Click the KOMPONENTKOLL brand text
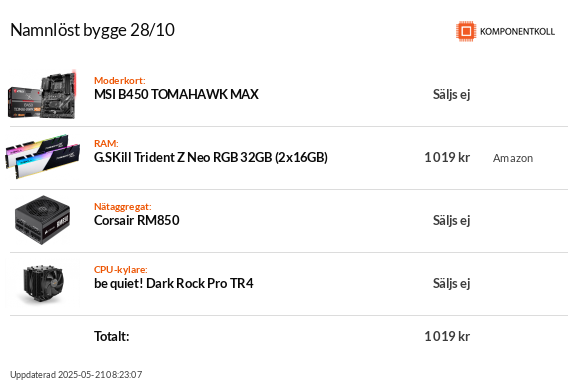This screenshot has height=388, width=577. coord(517,32)
